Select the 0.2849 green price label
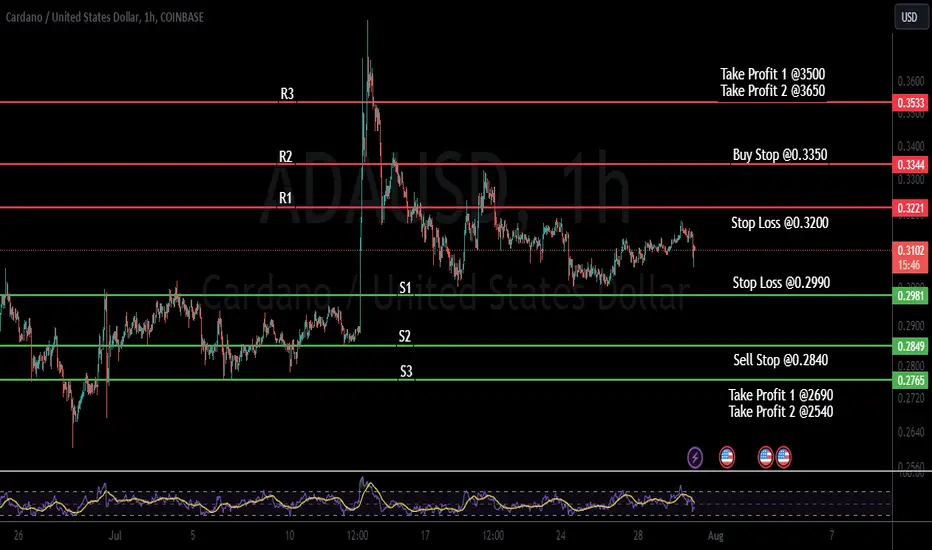This screenshot has width=932, height=550. tap(911, 347)
